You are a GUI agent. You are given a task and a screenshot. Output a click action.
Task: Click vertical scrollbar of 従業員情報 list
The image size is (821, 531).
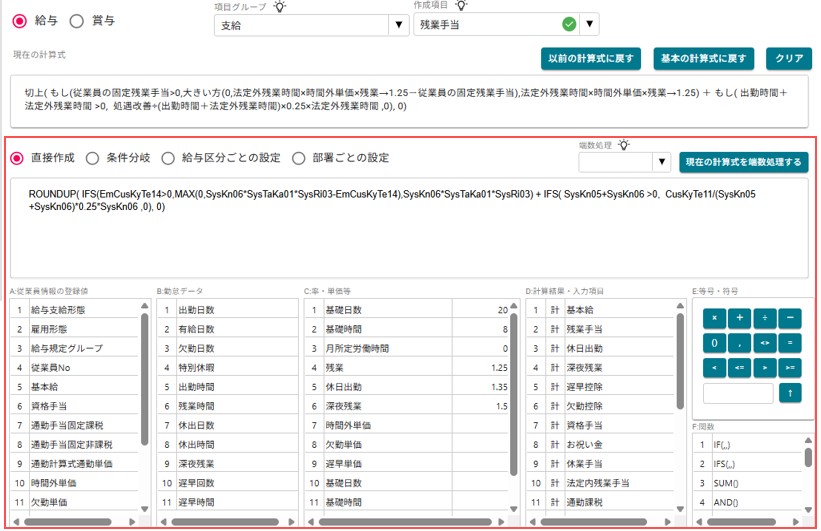145,379
